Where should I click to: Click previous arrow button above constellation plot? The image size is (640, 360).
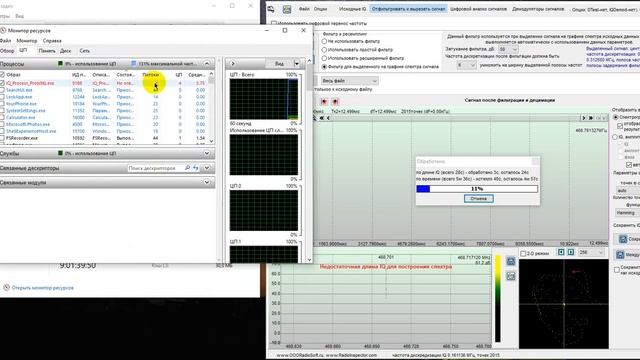click(x=561, y=253)
